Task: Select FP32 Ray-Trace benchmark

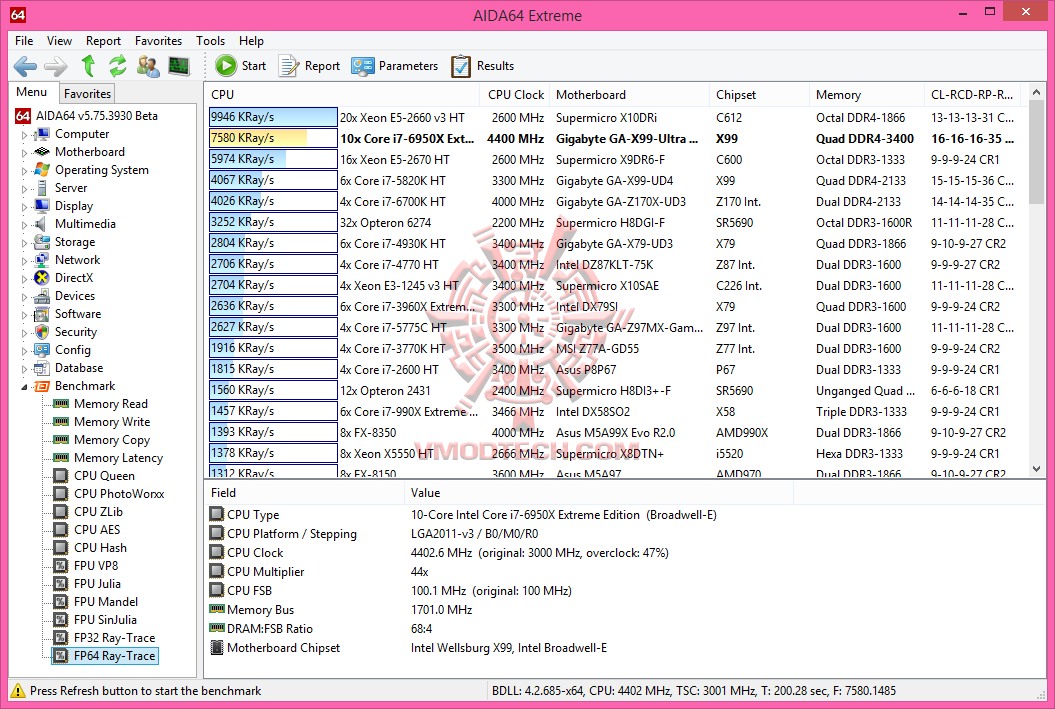Action: (114, 638)
